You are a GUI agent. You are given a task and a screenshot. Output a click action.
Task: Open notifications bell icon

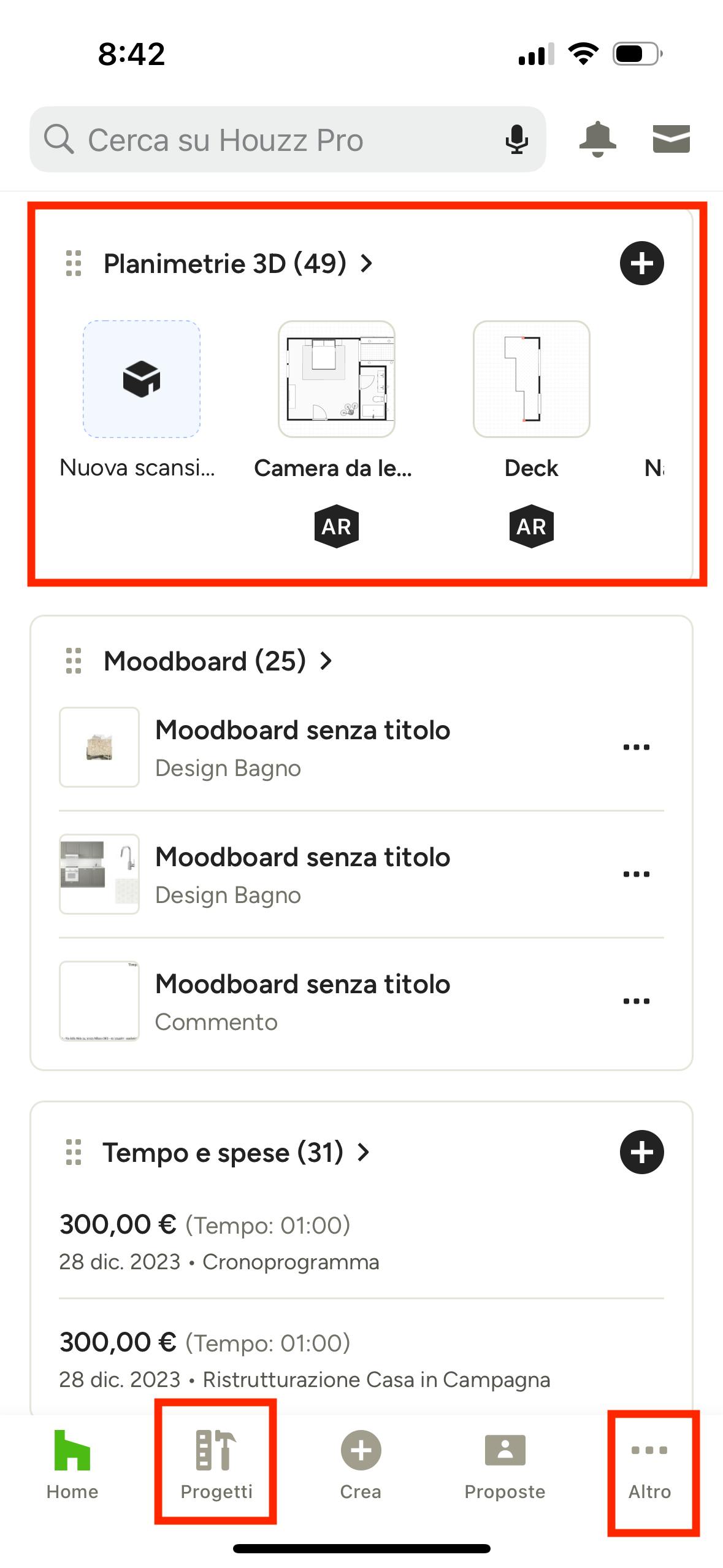pos(597,139)
